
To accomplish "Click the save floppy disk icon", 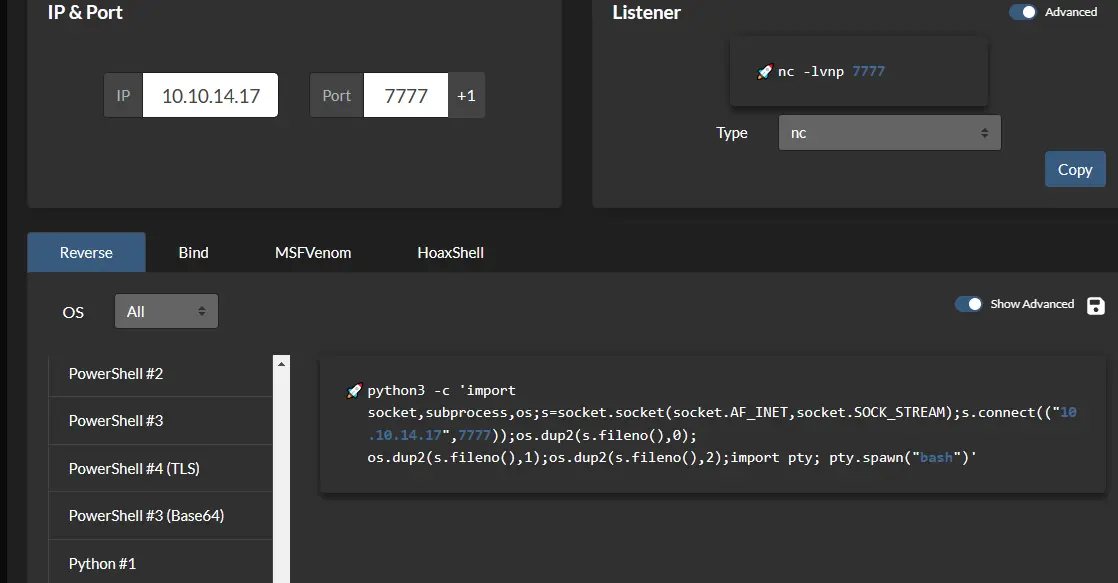I will (1095, 306).
